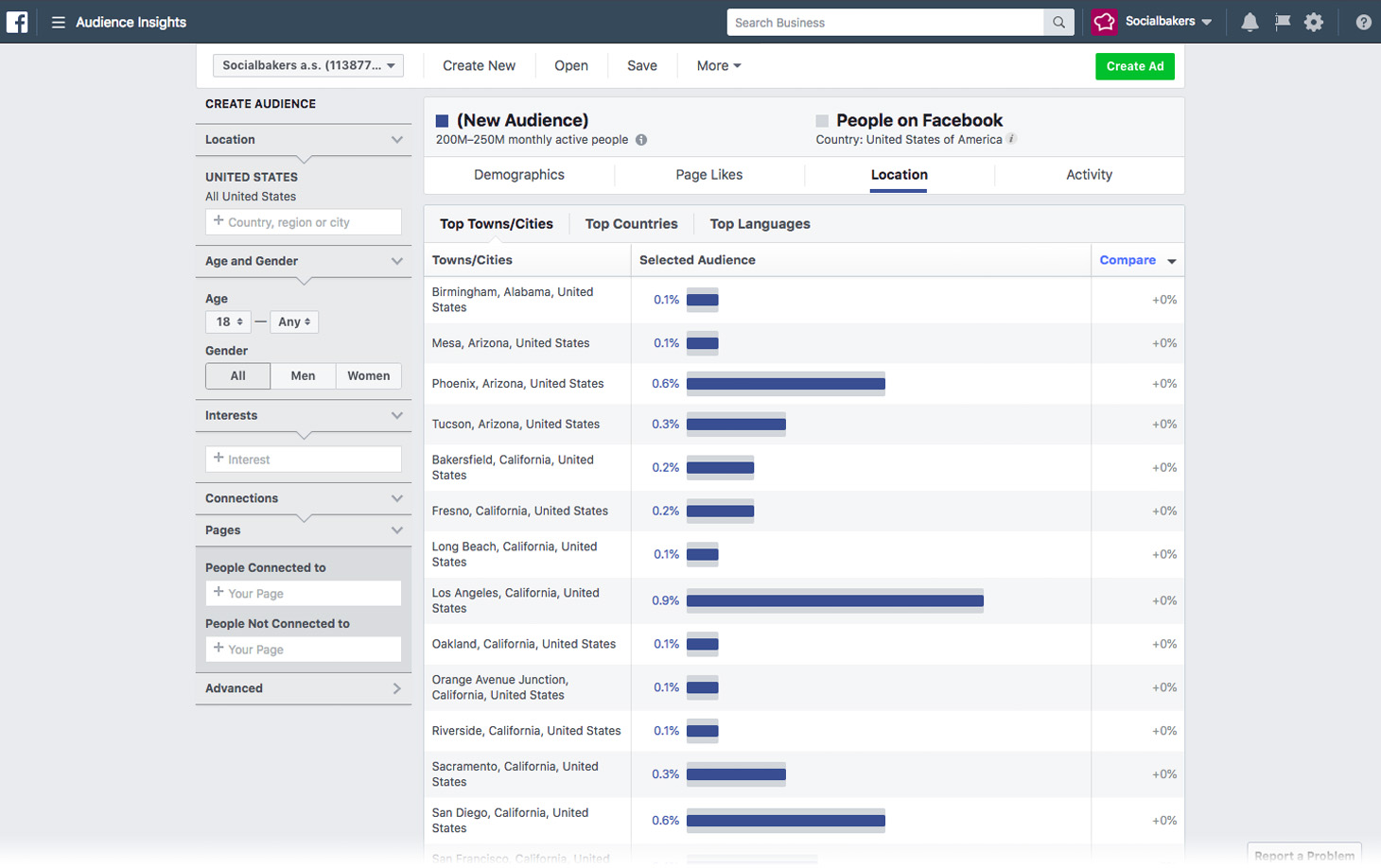Click Riverside, California, United States
The image size is (1381, 868).
(527, 731)
